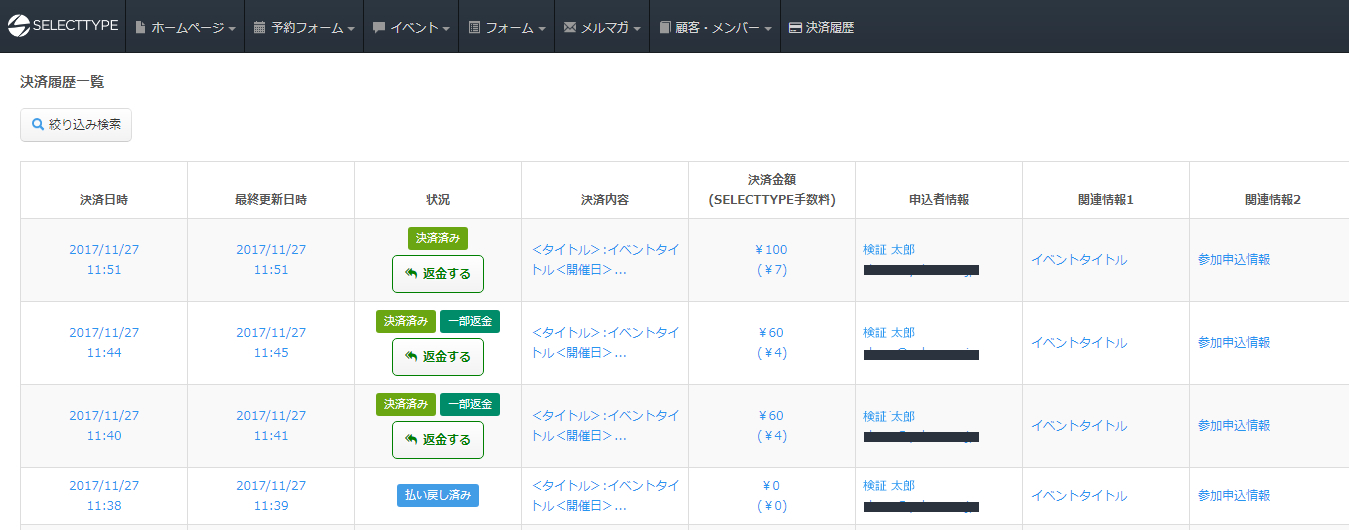This screenshot has height=530, width=1349.
Task: Open the 予約フォーム dropdown arrow
Action: (351, 29)
